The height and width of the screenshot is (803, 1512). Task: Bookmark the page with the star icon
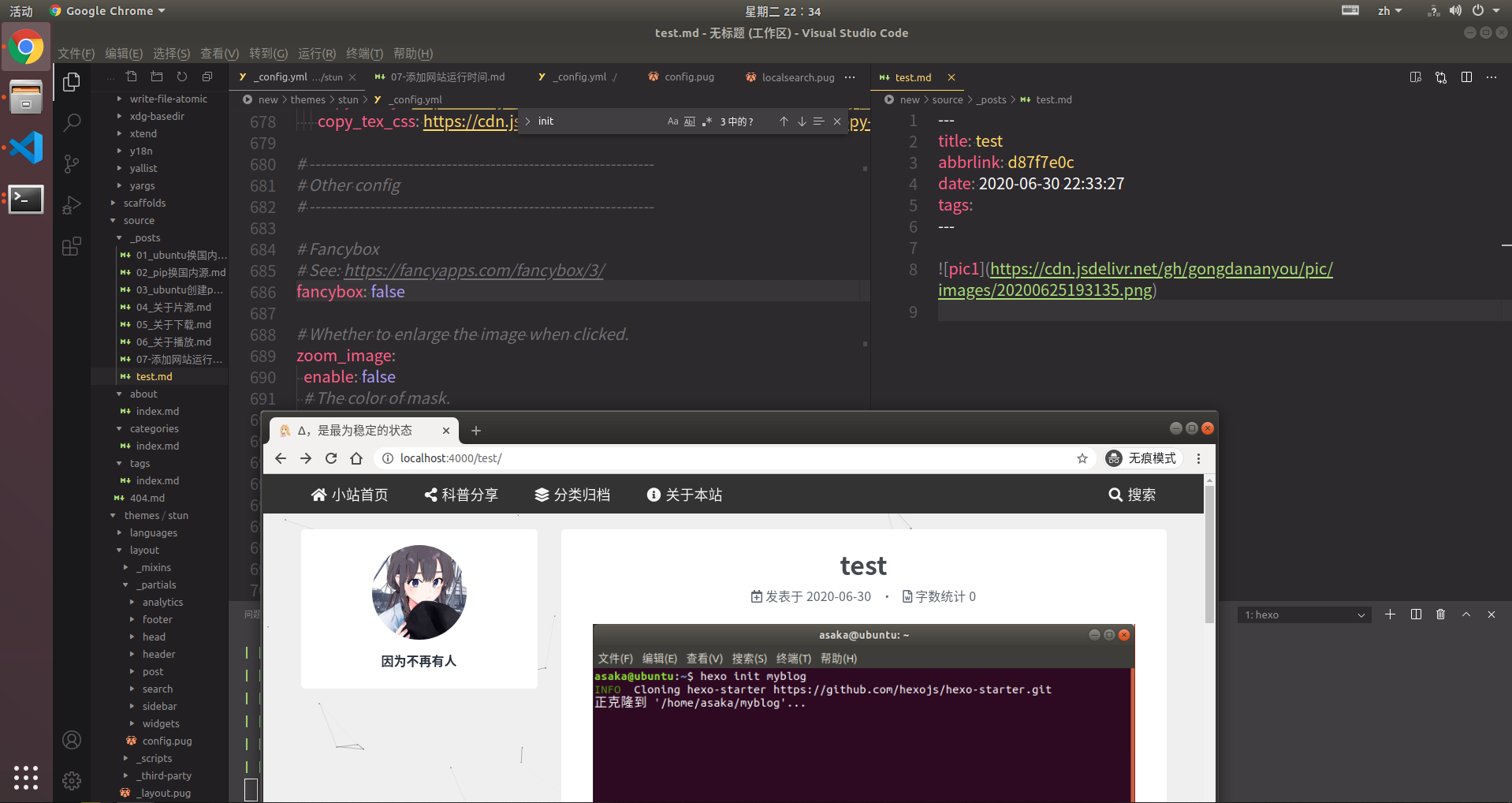pos(1082,458)
